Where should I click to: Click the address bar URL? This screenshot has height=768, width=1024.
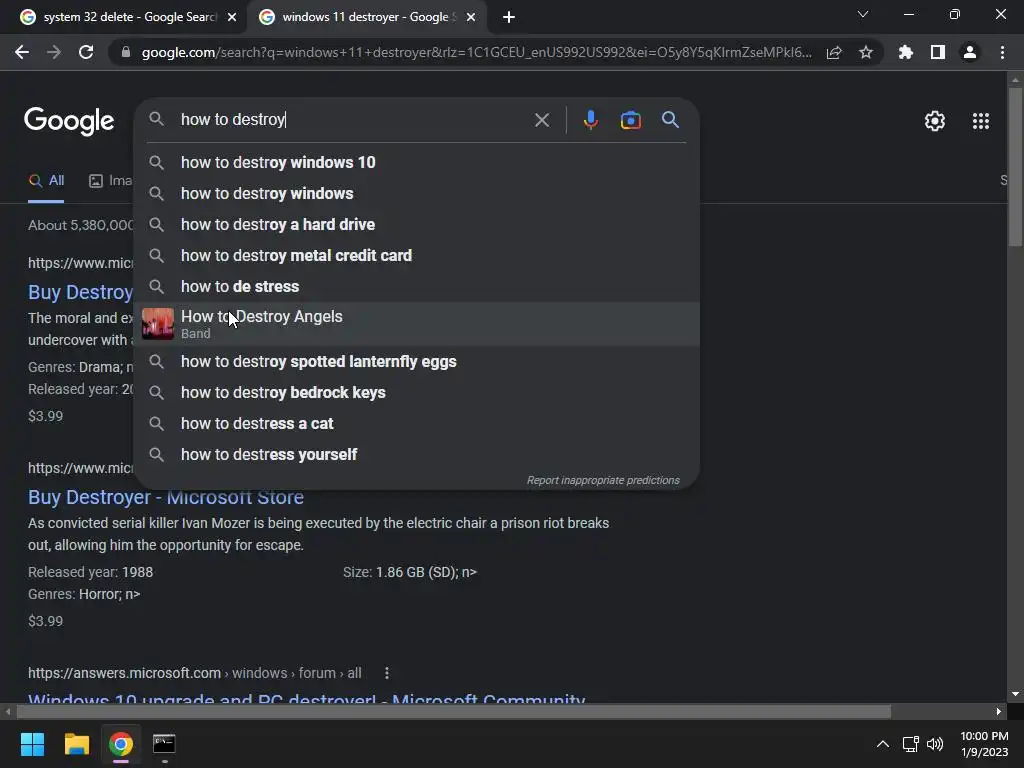coord(477,52)
